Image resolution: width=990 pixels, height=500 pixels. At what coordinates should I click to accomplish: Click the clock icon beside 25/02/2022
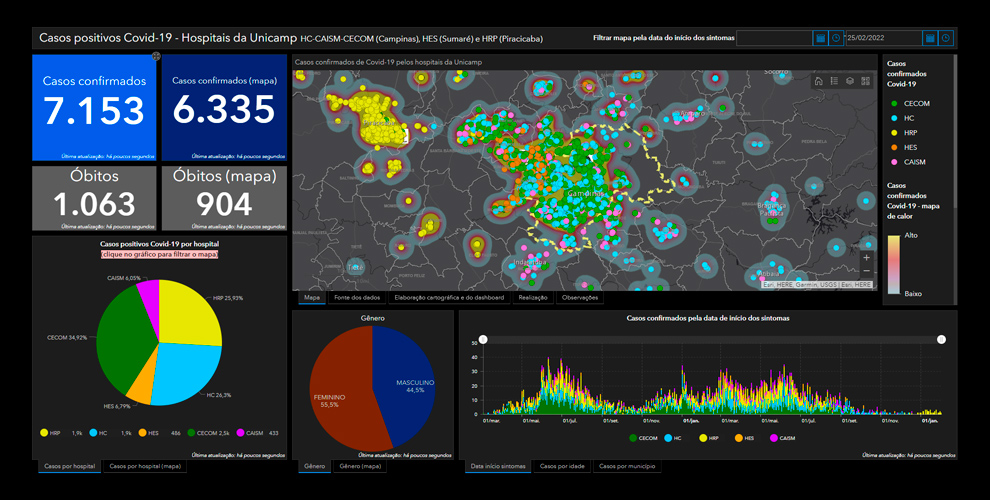click(x=946, y=38)
